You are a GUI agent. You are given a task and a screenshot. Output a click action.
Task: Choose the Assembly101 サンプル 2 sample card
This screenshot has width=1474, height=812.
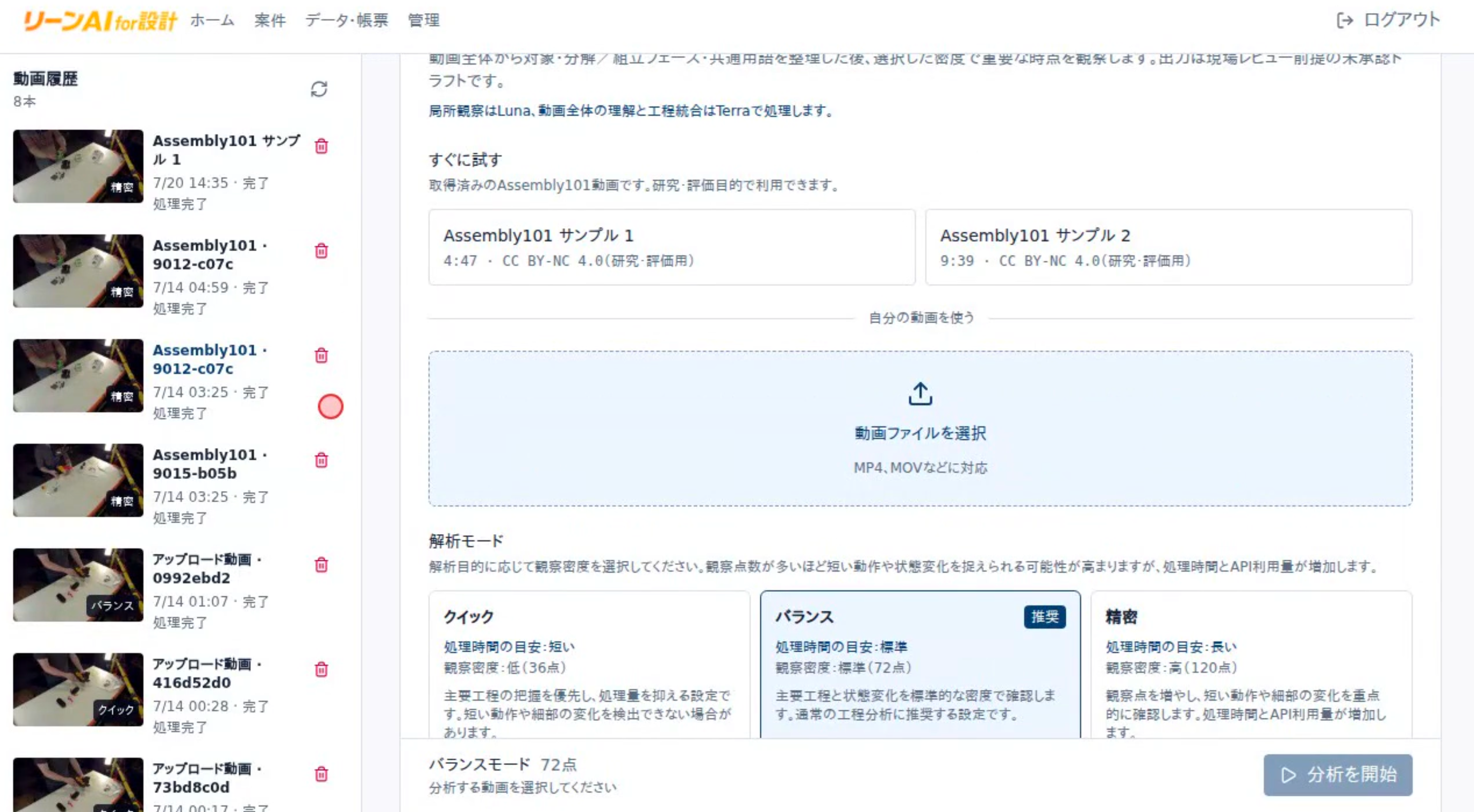(x=1169, y=247)
